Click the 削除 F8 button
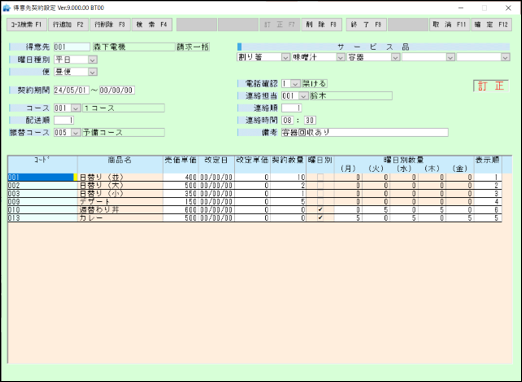Screen dimensions: 522x382 pos(321,25)
